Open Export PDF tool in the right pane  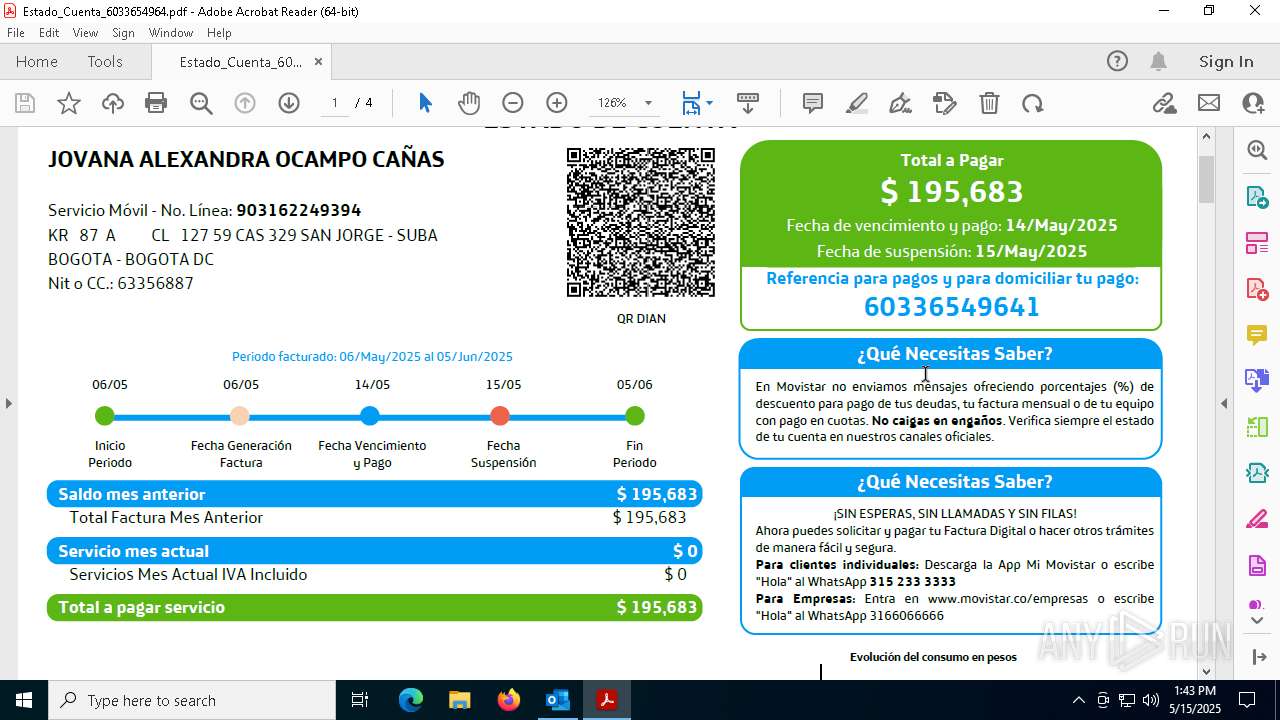click(1257, 197)
